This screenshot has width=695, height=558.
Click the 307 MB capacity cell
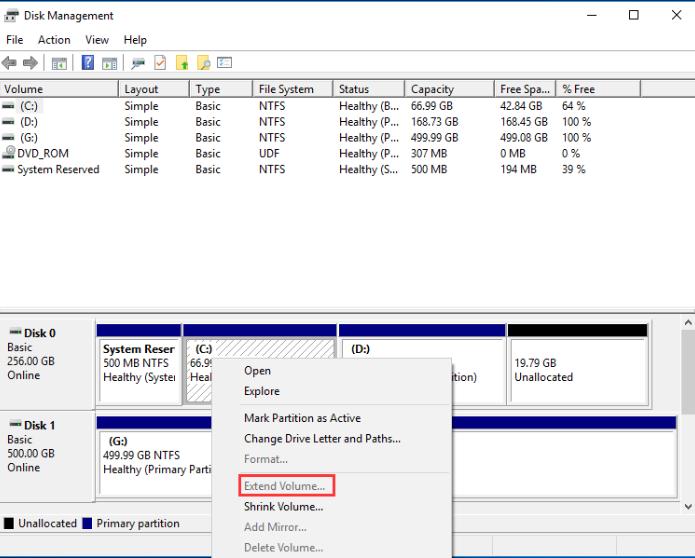pos(429,154)
